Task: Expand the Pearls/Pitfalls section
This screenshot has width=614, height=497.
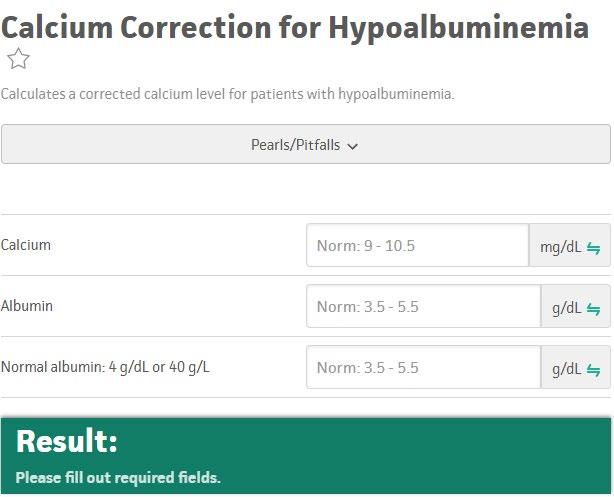Action: point(306,144)
